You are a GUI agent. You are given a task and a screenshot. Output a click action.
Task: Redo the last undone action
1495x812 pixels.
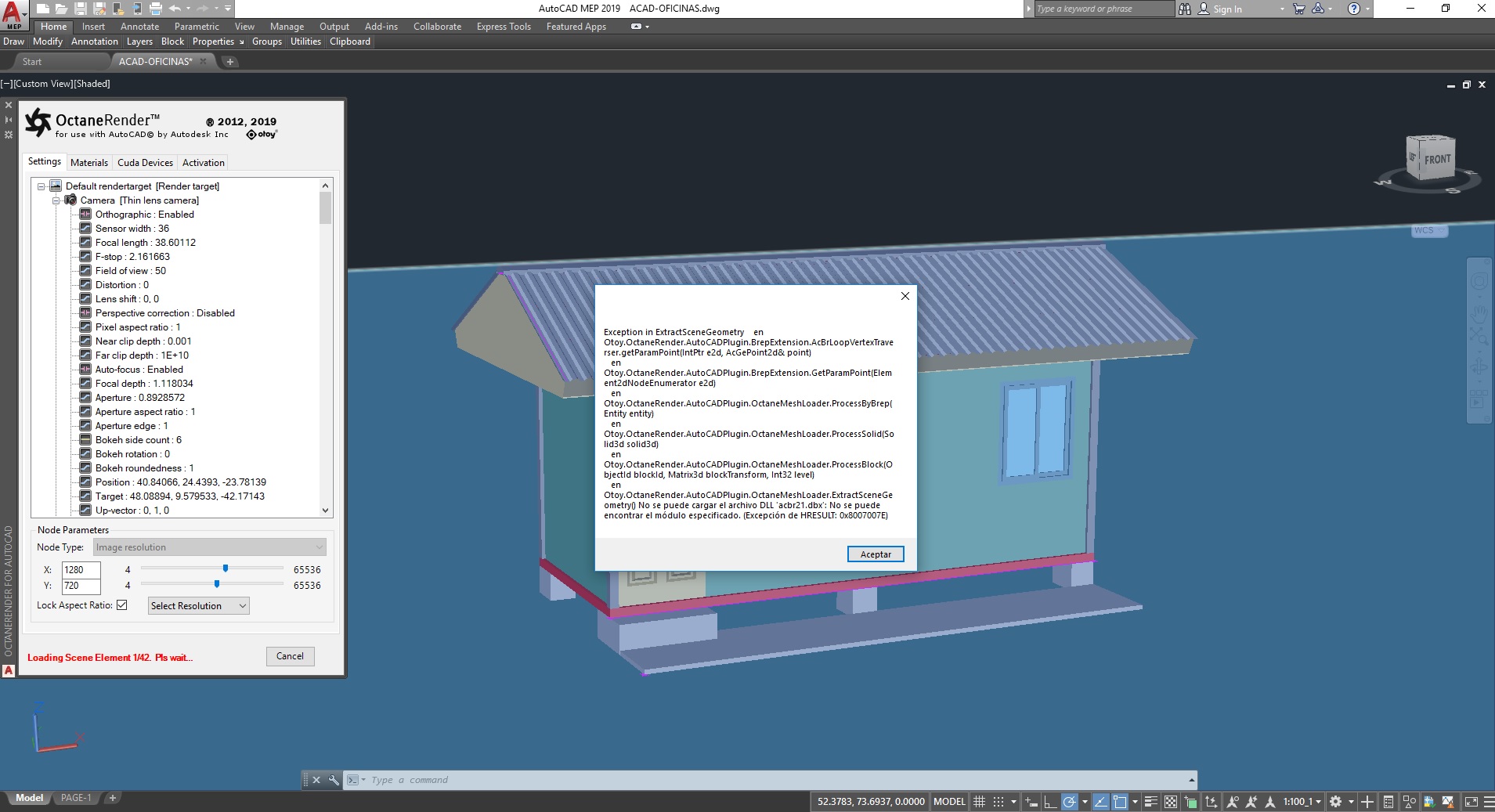(x=203, y=9)
